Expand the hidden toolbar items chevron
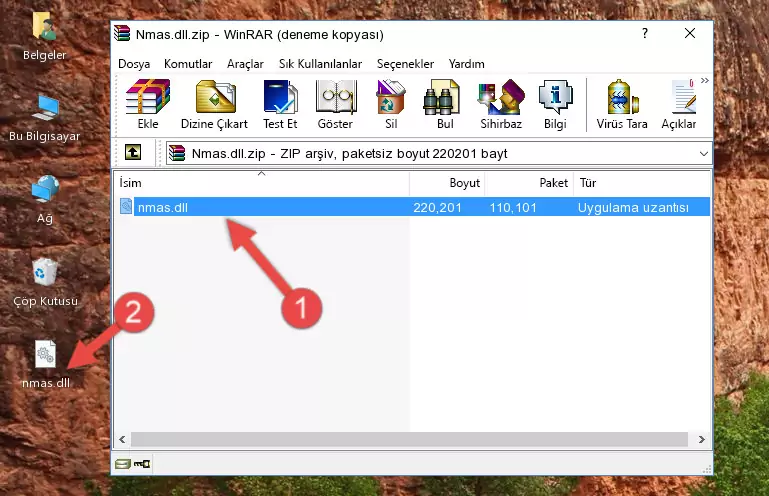Screen dimensions: 769x496 [x=705, y=80]
